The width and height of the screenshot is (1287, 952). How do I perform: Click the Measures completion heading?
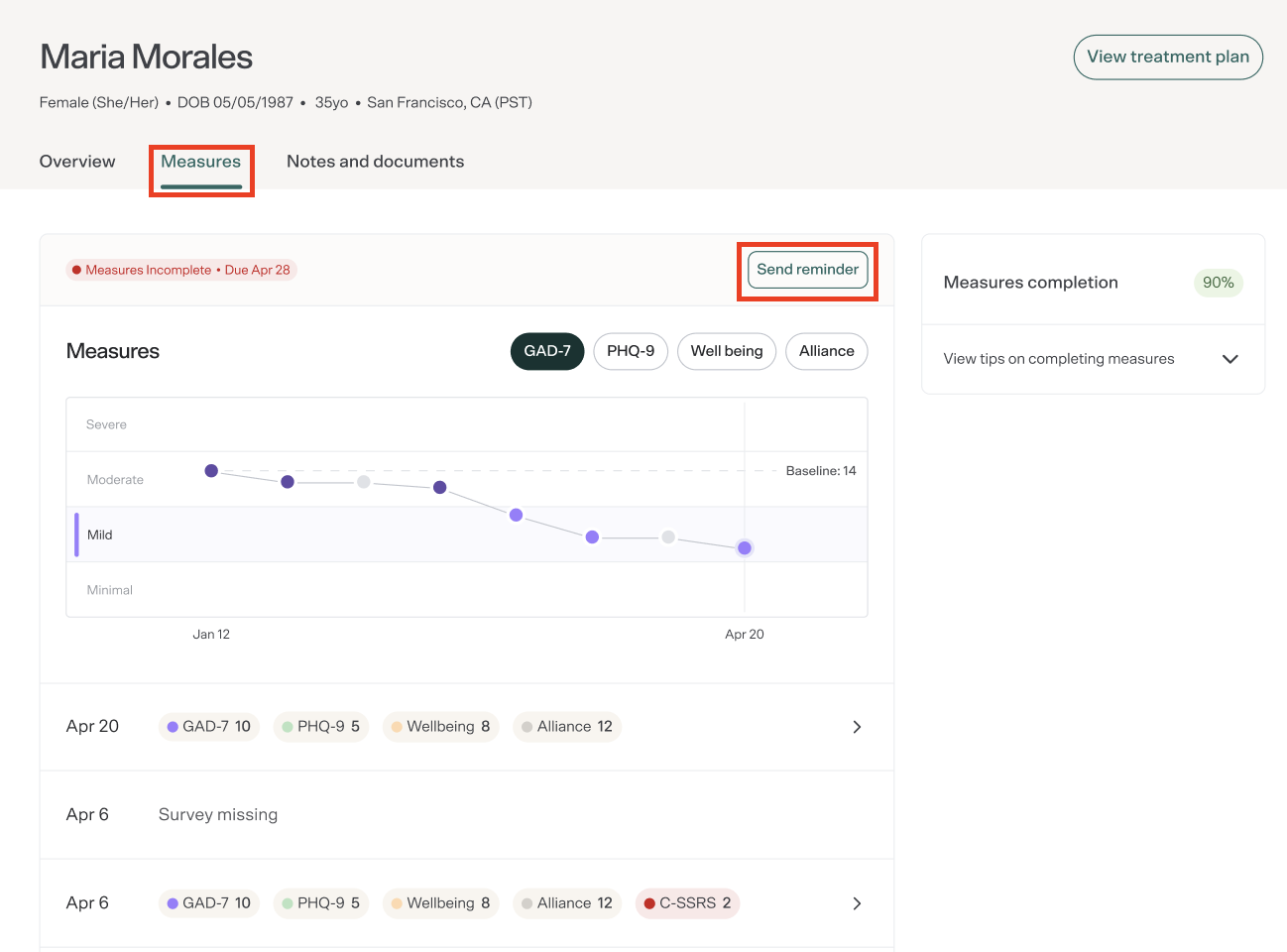pos(1031,283)
